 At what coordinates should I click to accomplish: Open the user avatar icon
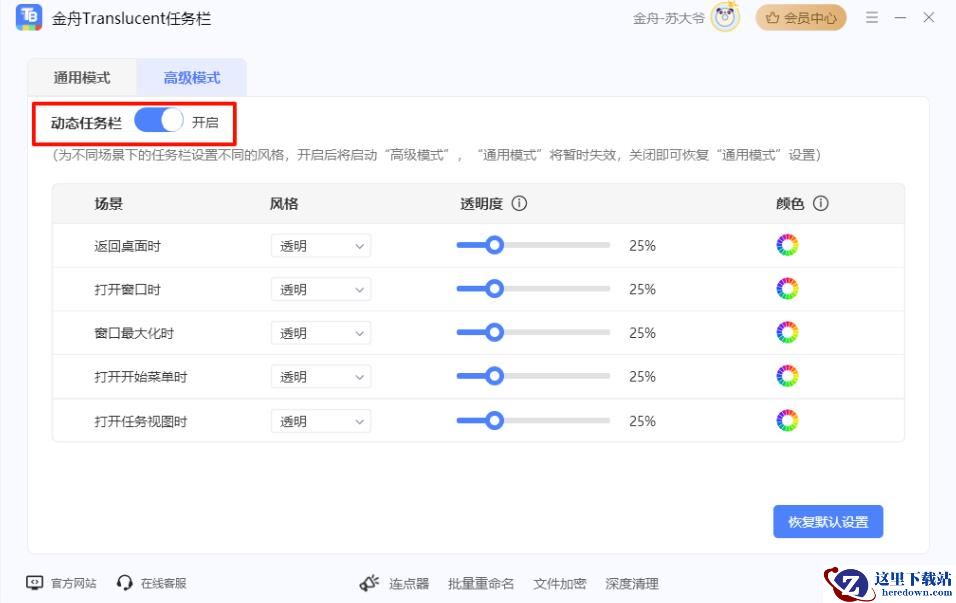726,18
